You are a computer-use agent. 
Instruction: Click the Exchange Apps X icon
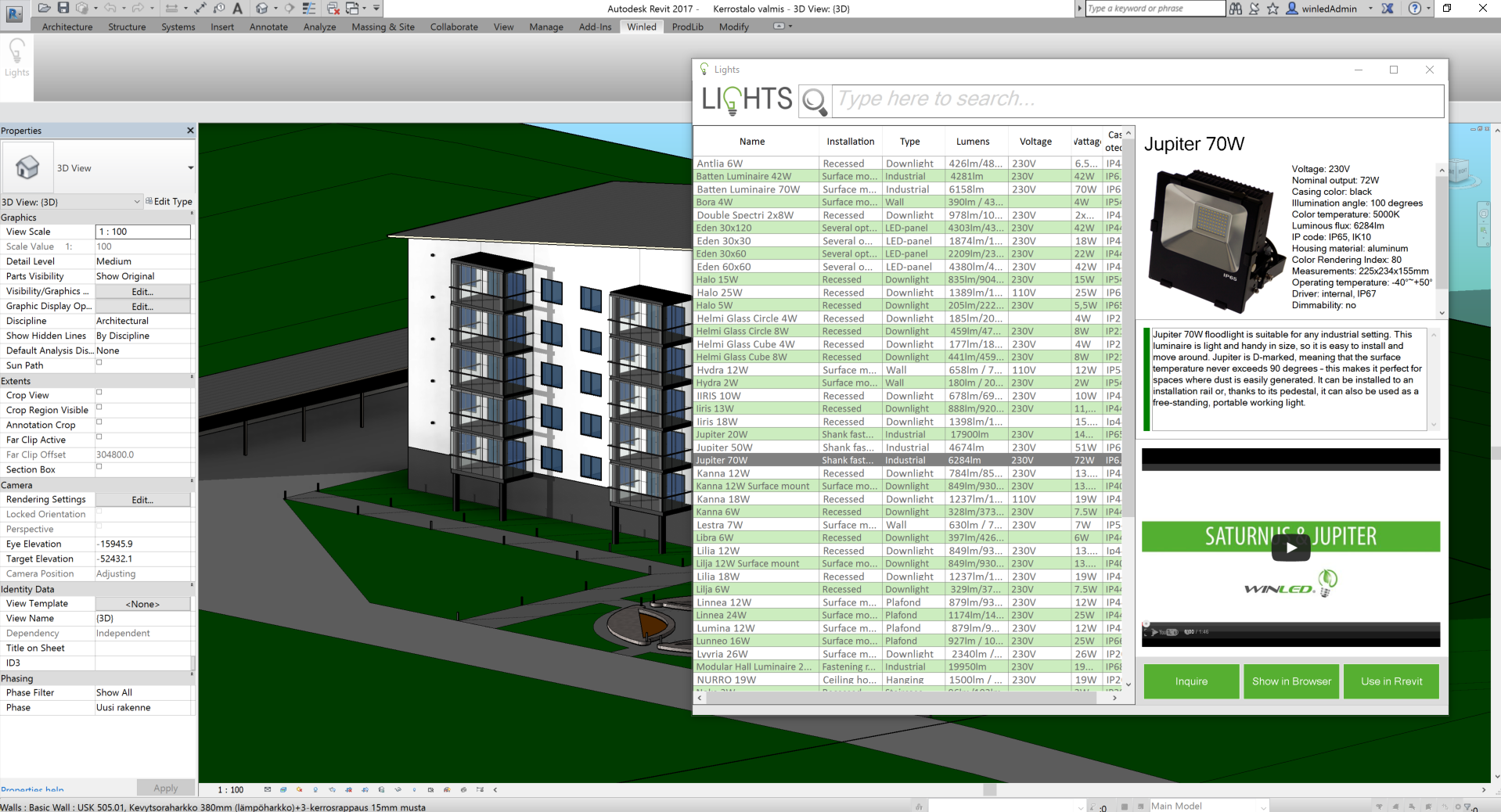(1388, 8)
